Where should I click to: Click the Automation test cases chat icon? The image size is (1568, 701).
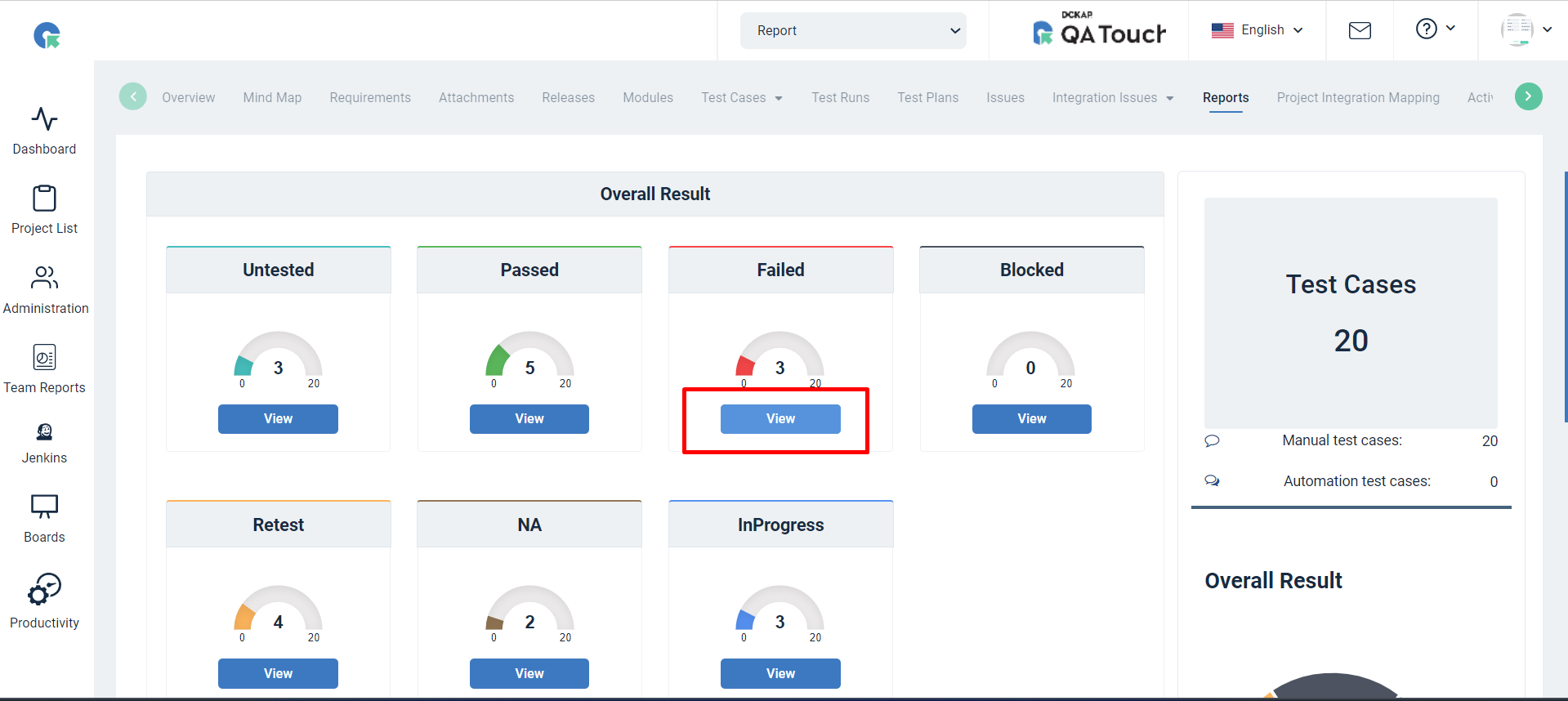point(1212,481)
